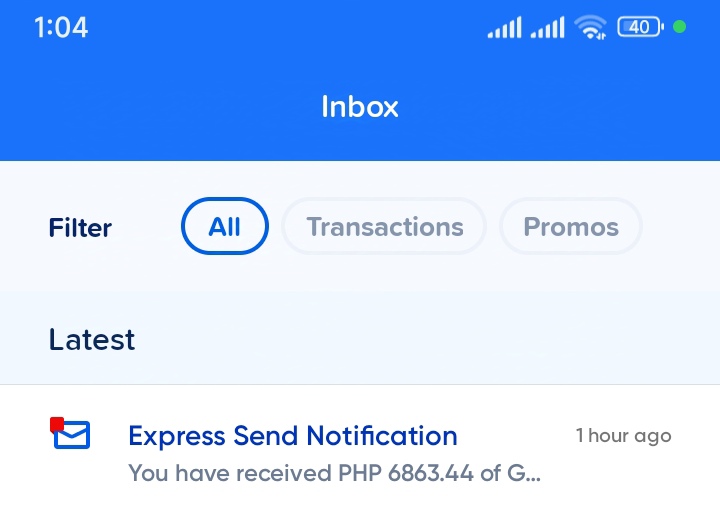Tap the Latest section heading
The image size is (720, 518).
point(92,340)
